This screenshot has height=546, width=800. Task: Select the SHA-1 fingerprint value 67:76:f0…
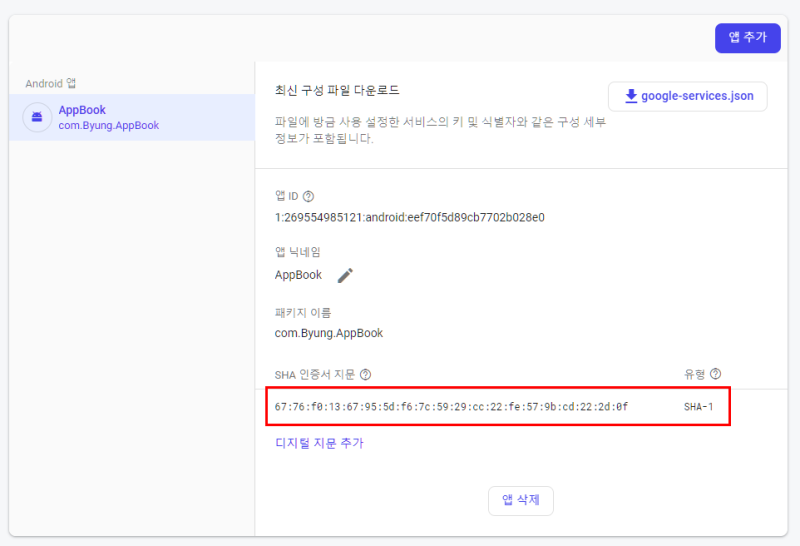click(x=451, y=407)
